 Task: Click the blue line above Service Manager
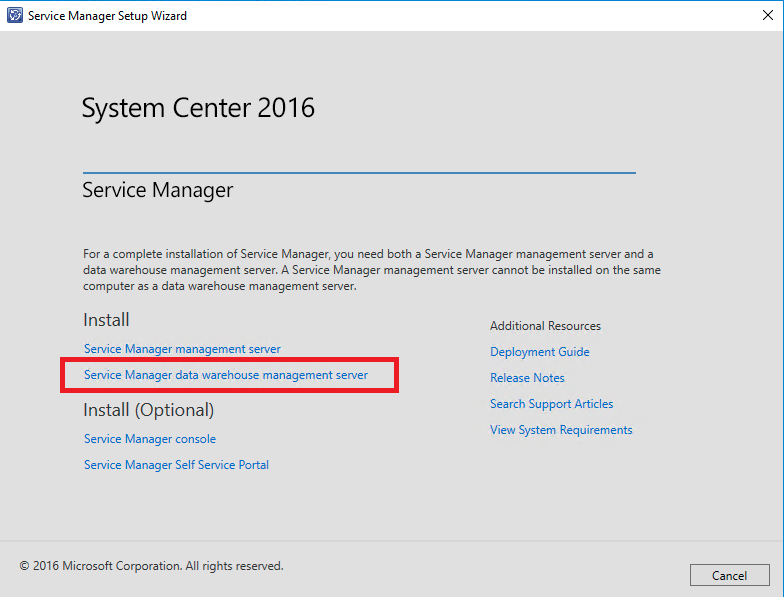click(x=358, y=173)
